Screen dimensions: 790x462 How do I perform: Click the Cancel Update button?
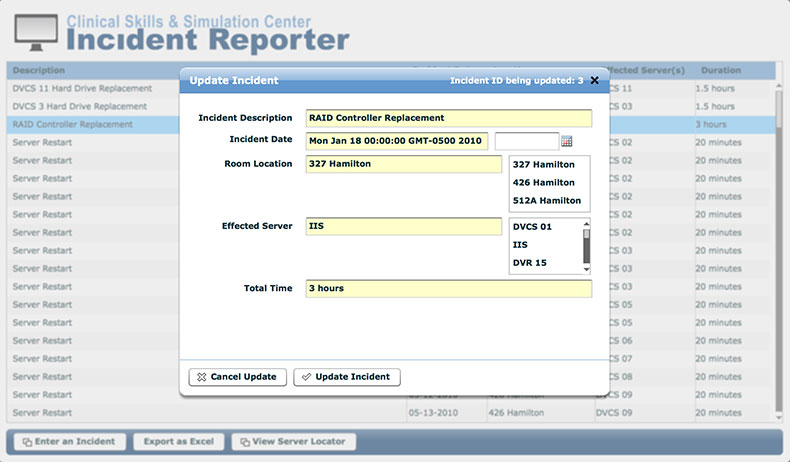(x=237, y=377)
